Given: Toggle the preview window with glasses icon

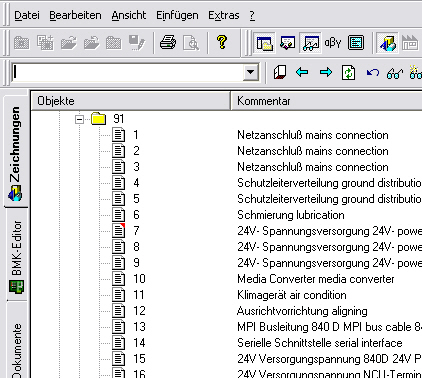Looking at the screenshot, I should (x=310, y=43).
